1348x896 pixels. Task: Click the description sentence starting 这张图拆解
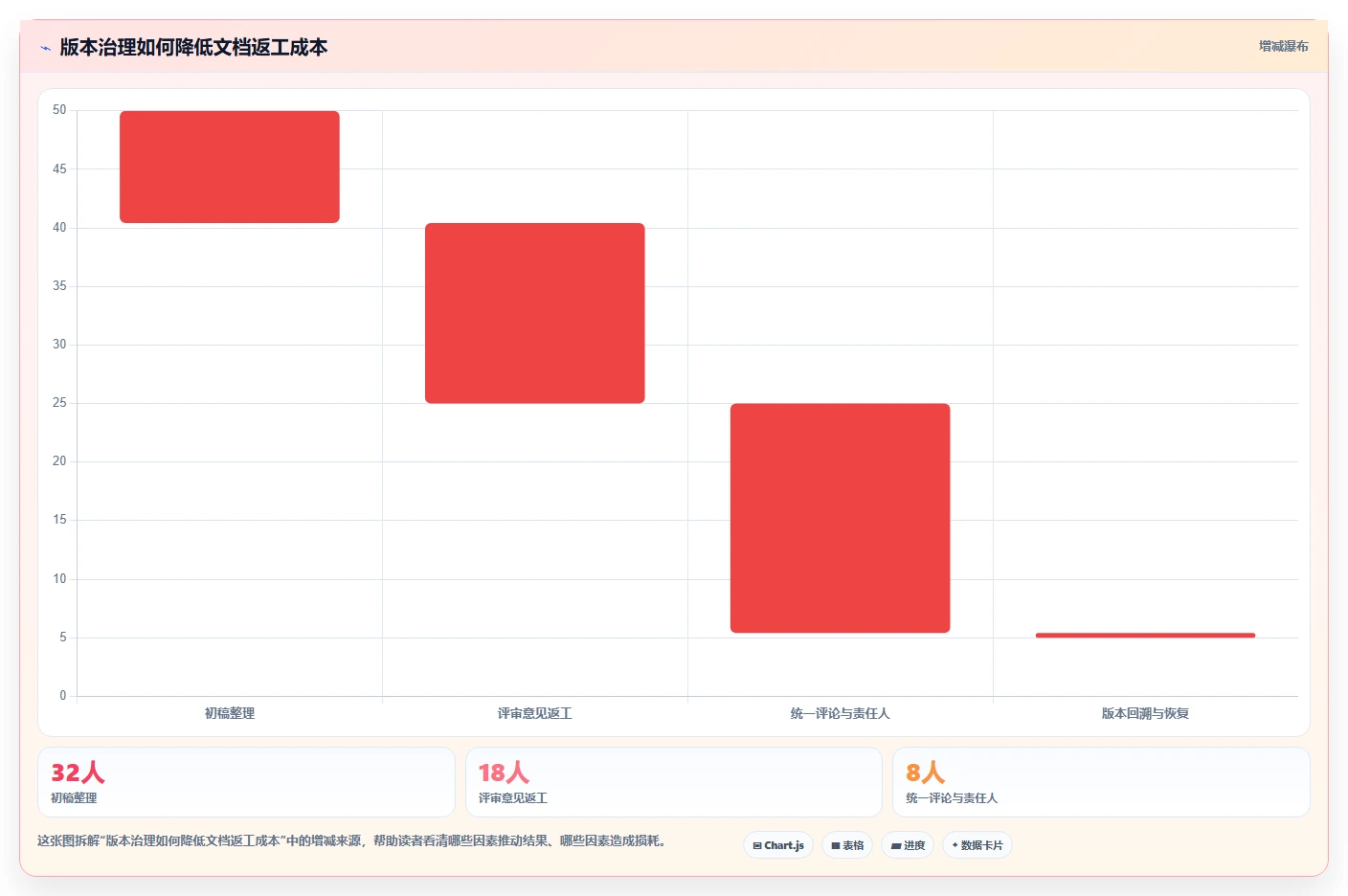click(x=351, y=840)
